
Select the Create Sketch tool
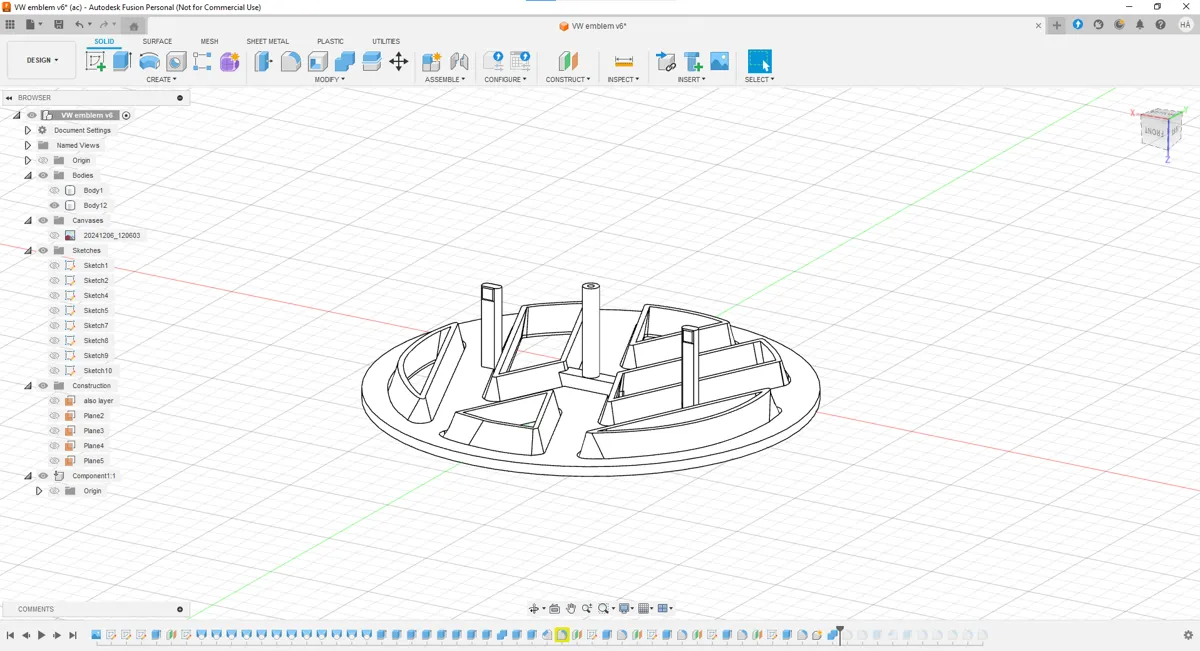[x=96, y=62]
